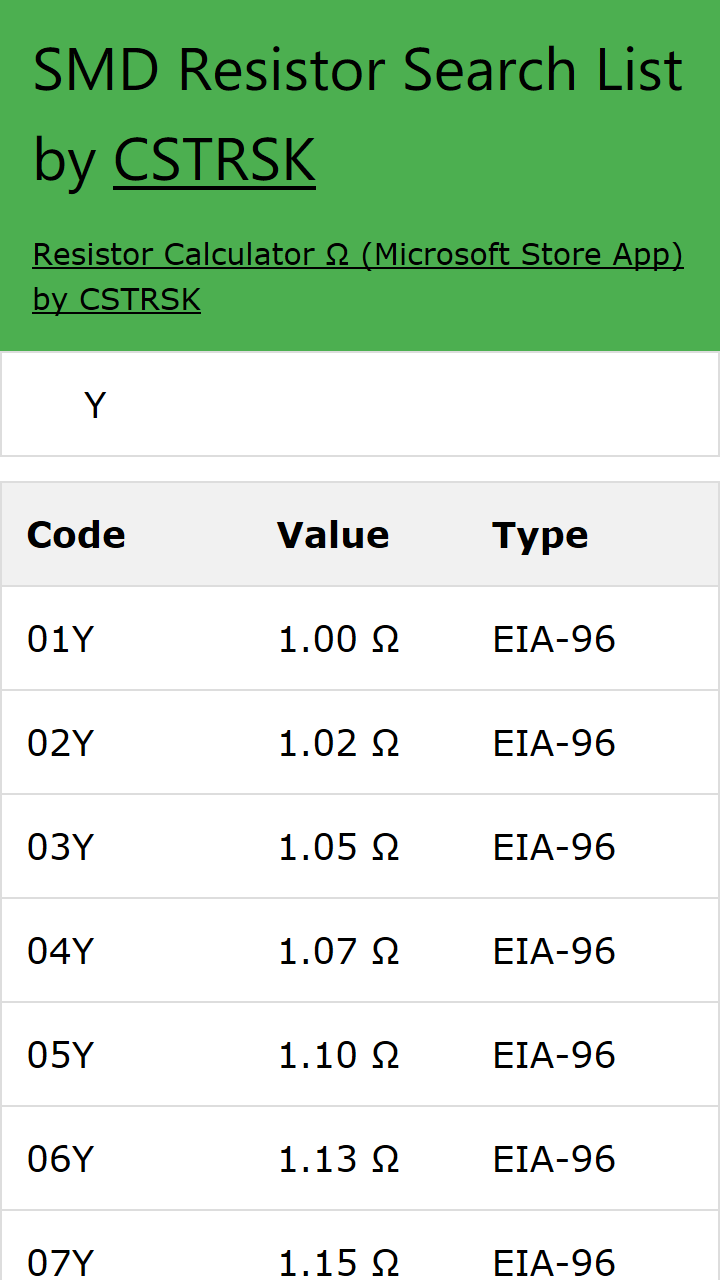Click EIA-96 type in the 01Y row

tap(554, 639)
